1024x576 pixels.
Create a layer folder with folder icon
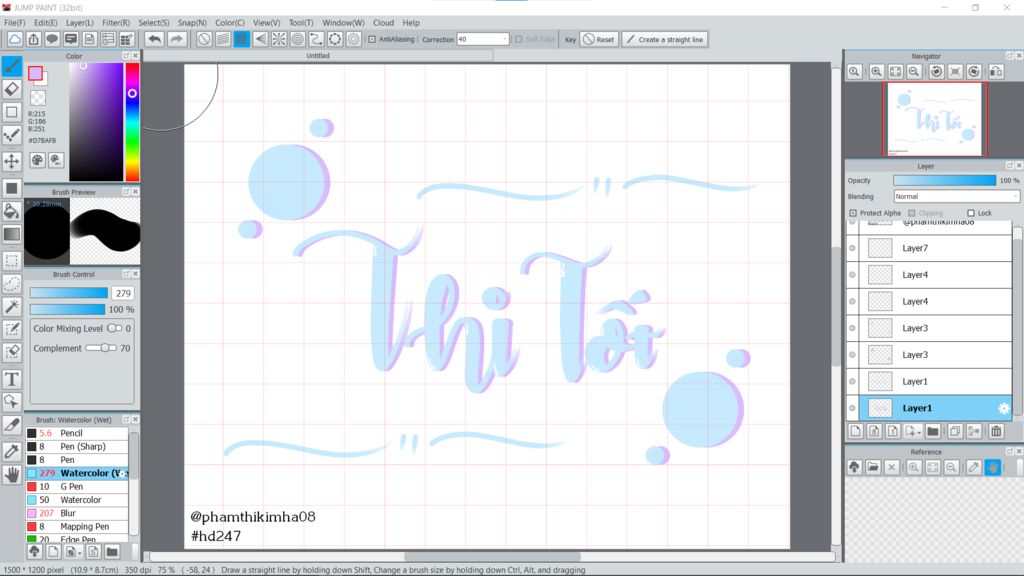tap(933, 431)
